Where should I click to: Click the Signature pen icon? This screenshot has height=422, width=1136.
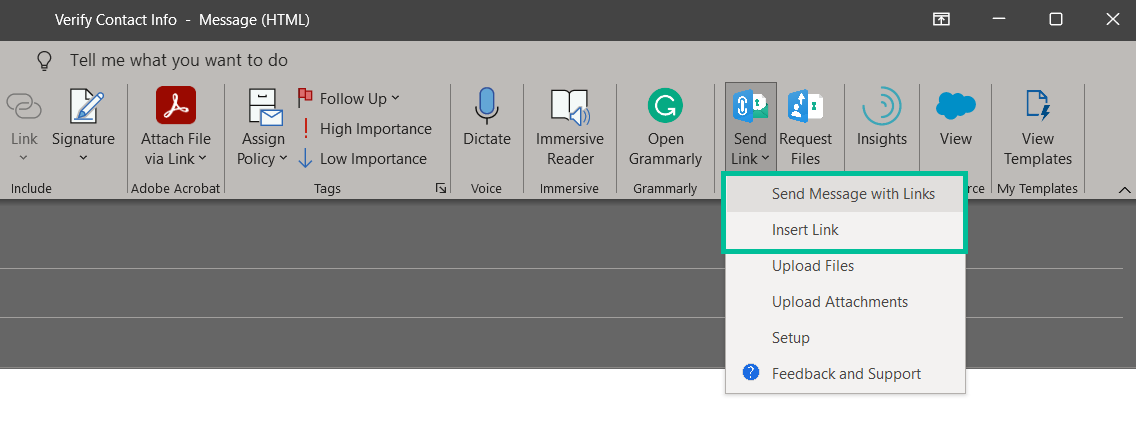(x=84, y=106)
